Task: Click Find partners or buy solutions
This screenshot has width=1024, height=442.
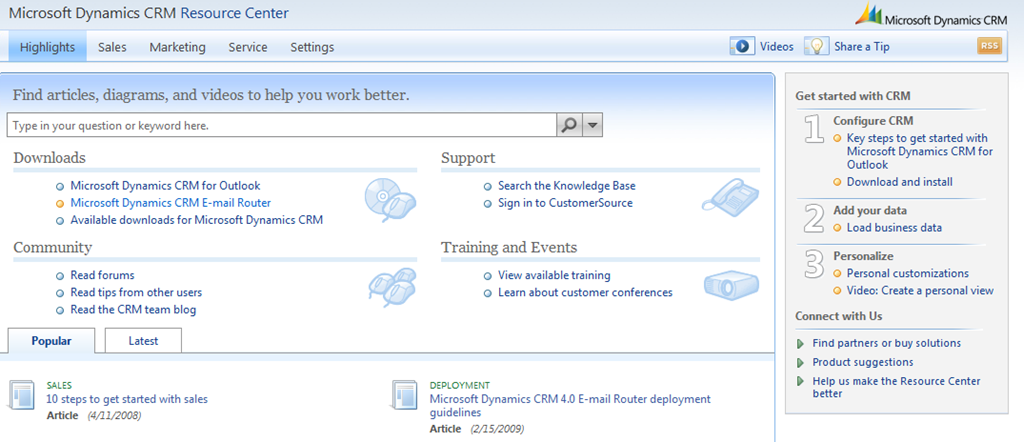Action: point(886,343)
